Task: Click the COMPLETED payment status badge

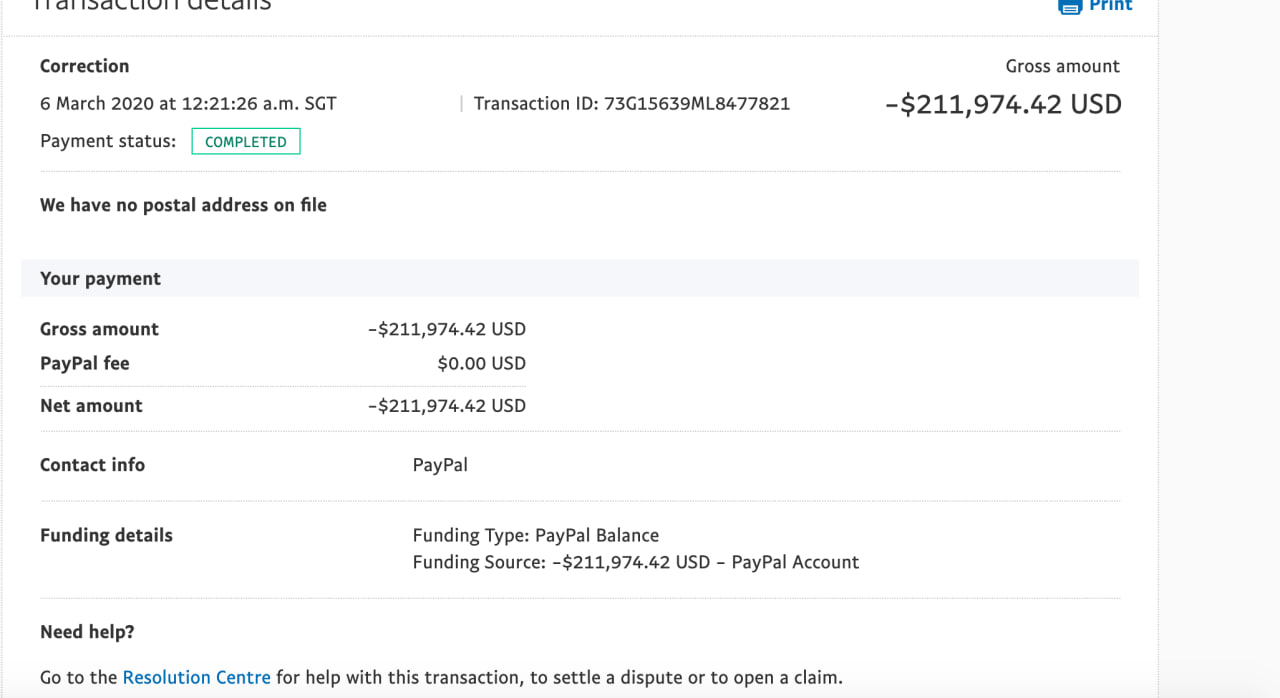Action: point(245,142)
